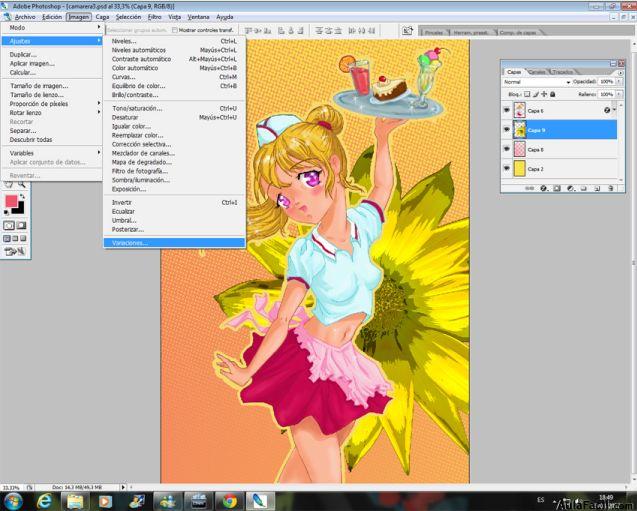This screenshot has width=637, height=511.
Task: Open status bar document info arrow
Action: coord(123,487)
